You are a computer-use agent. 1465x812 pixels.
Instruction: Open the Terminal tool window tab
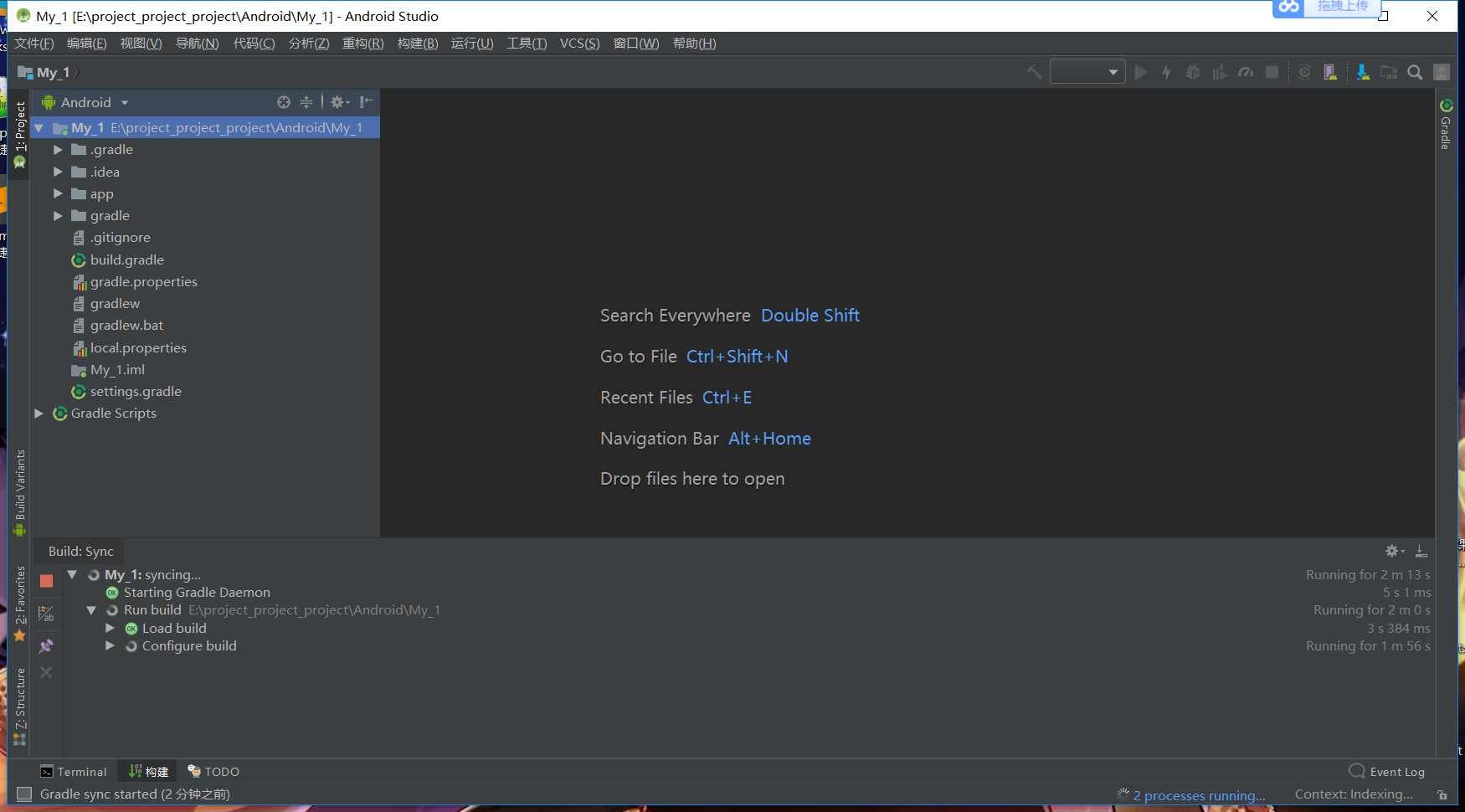point(74,772)
